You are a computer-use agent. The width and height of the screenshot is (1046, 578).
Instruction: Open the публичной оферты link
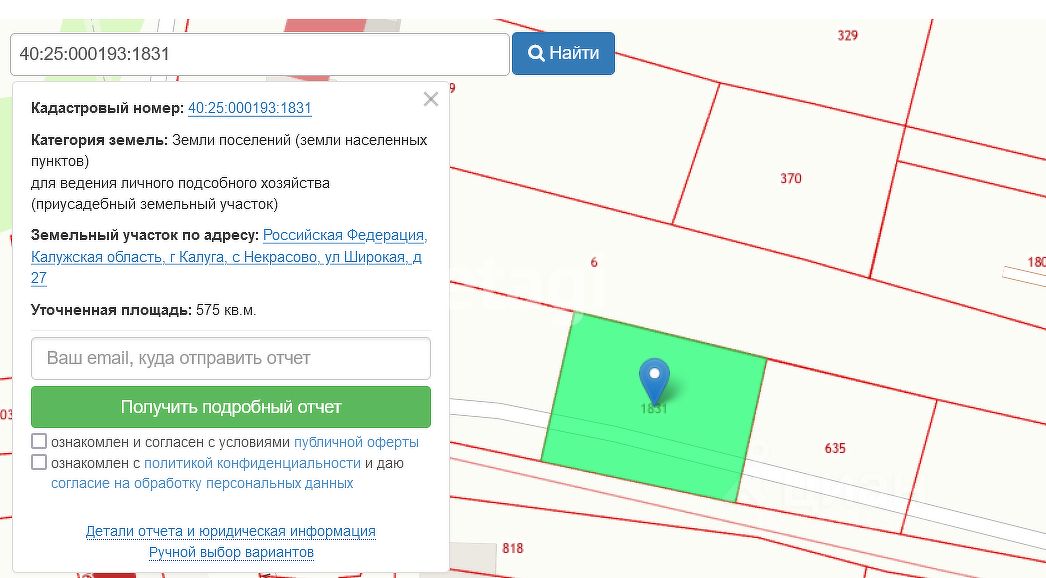point(356,442)
